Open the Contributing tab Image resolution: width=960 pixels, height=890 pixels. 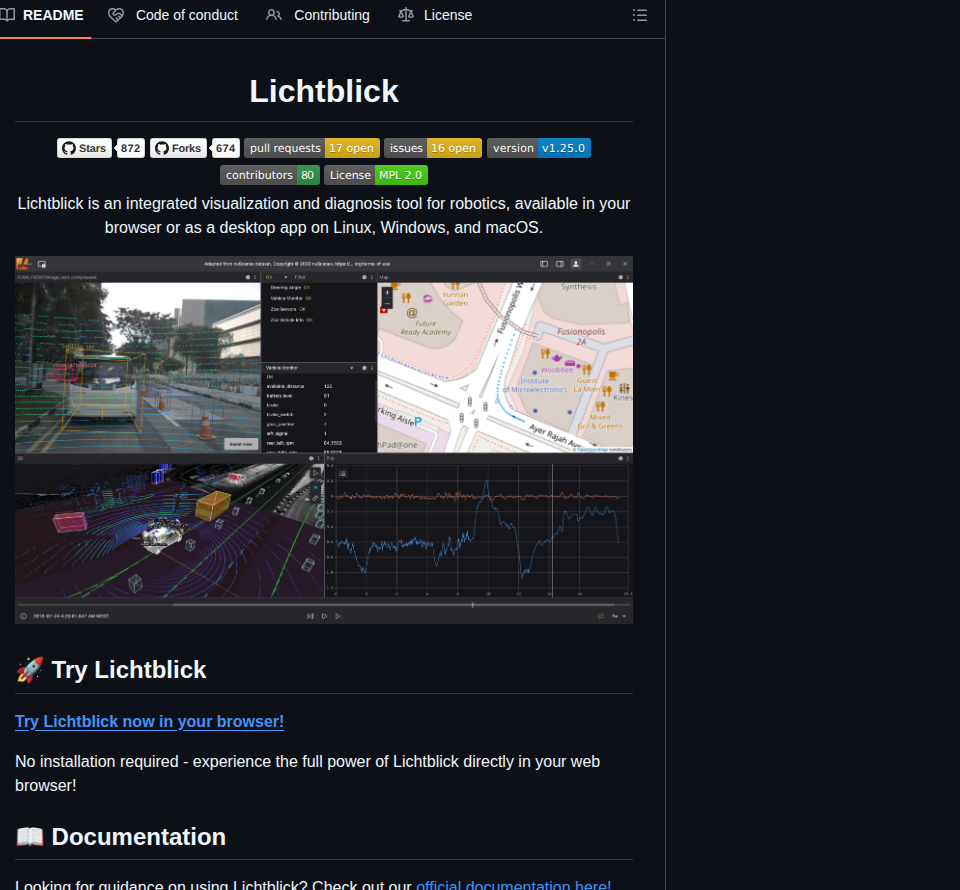tap(318, 15)
